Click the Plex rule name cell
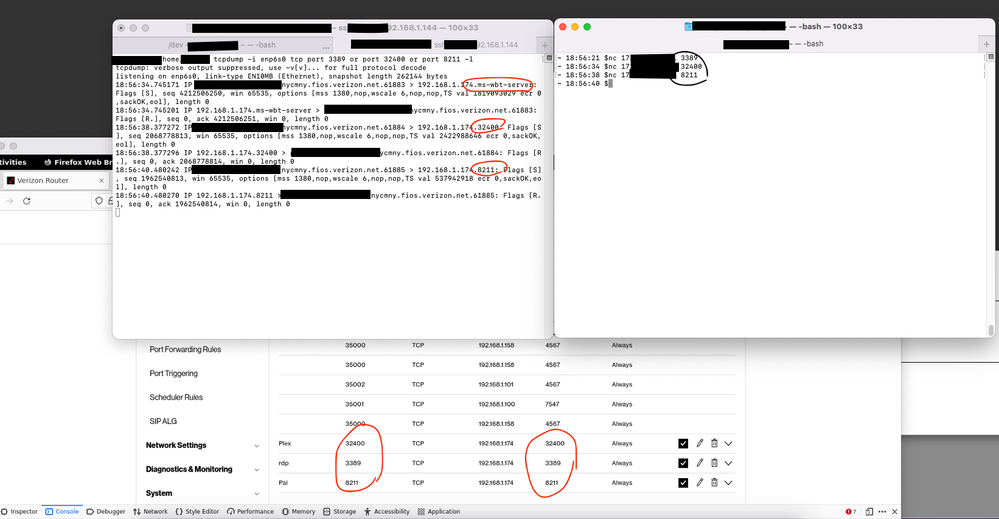This screenshot has height=519, width=999. pyautogui.click(x=285, y=443)
